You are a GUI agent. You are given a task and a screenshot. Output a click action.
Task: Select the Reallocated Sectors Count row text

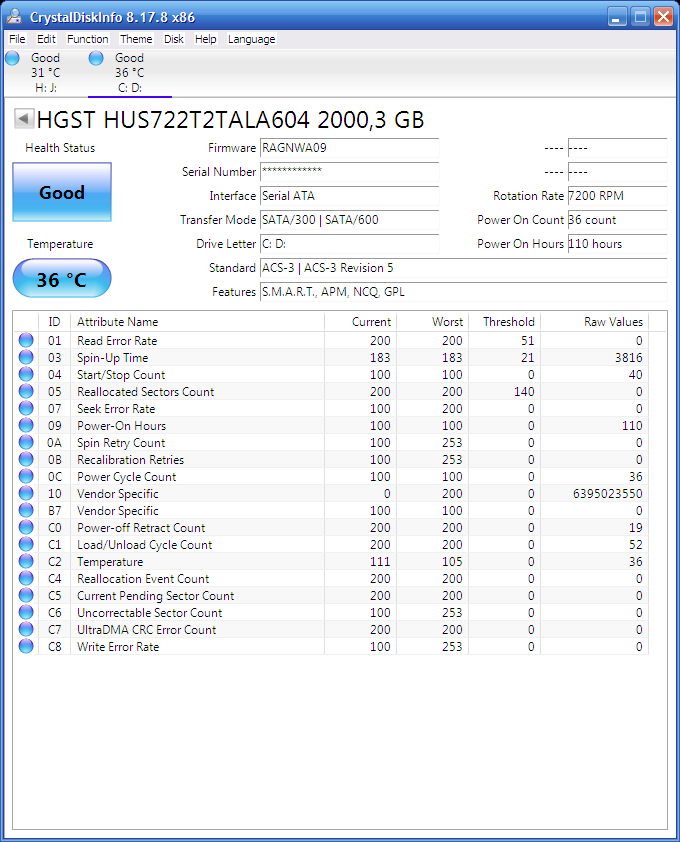point(146,391)
